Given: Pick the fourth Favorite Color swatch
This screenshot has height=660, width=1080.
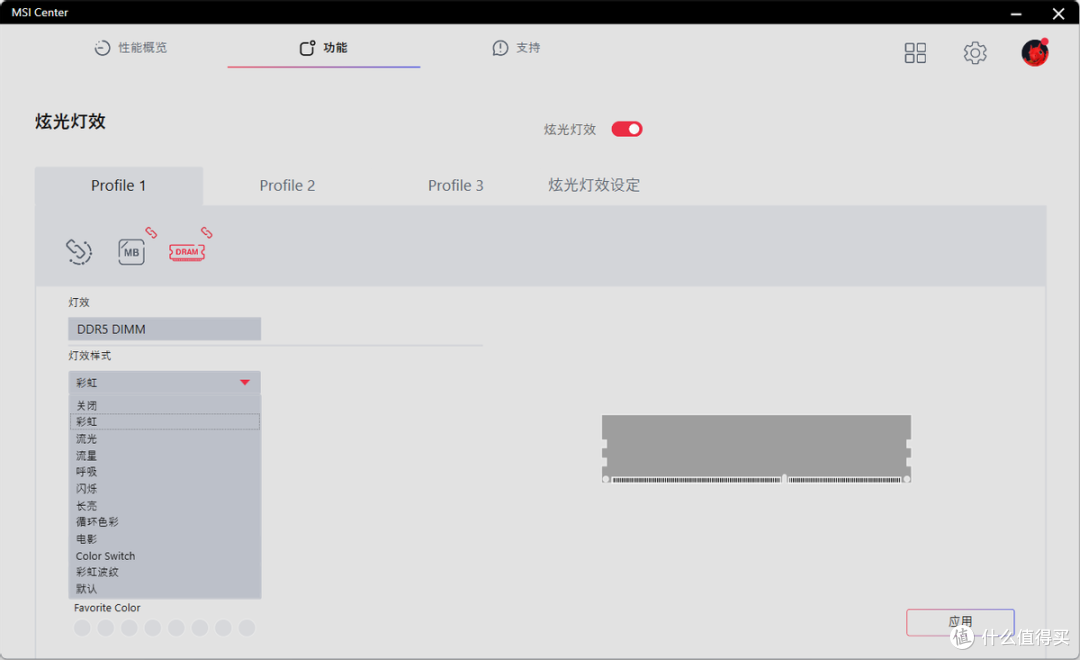Looking at the screenshot, I should [152, 628].
